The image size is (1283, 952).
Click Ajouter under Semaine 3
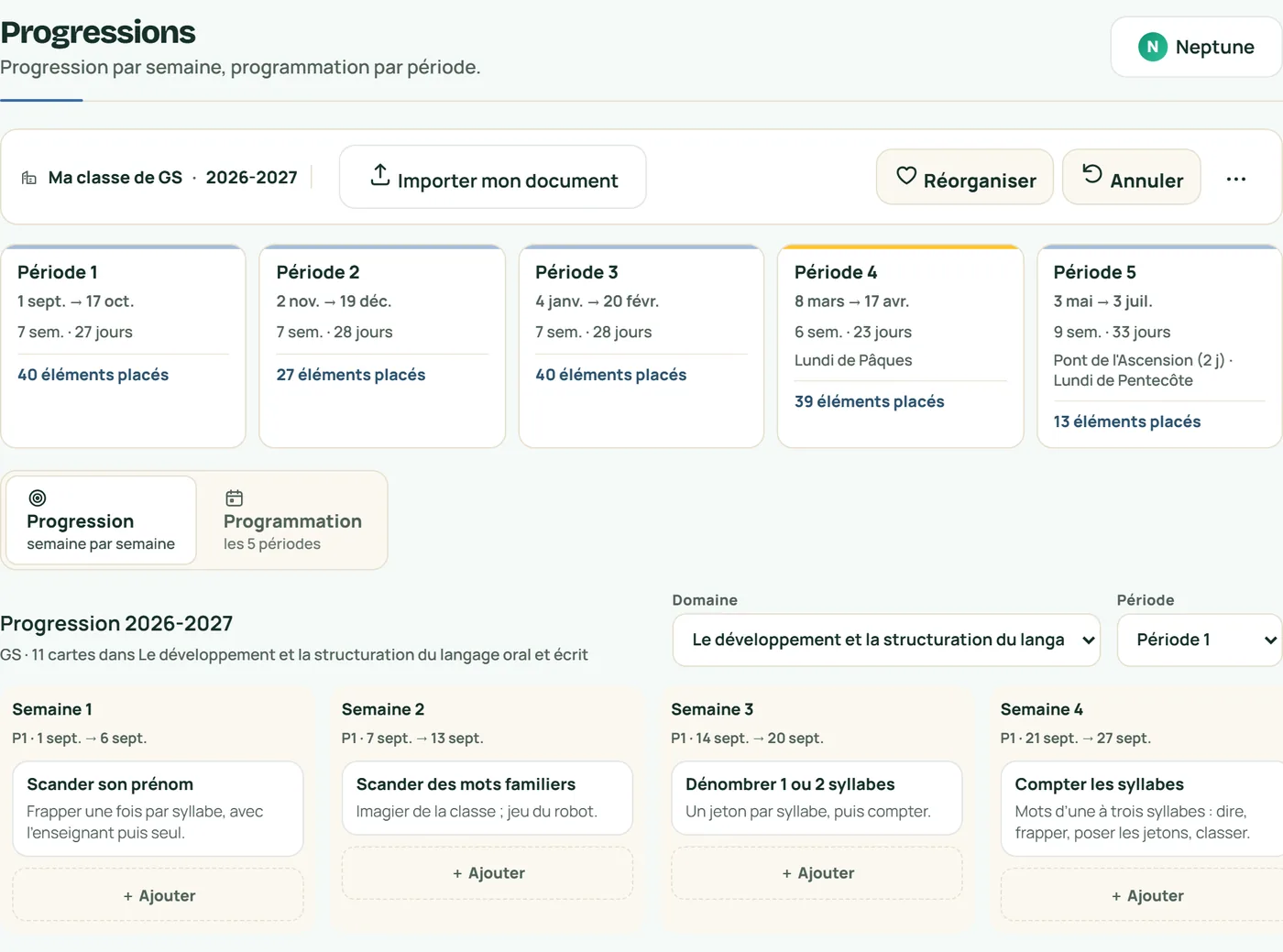[x=817, y=873]
